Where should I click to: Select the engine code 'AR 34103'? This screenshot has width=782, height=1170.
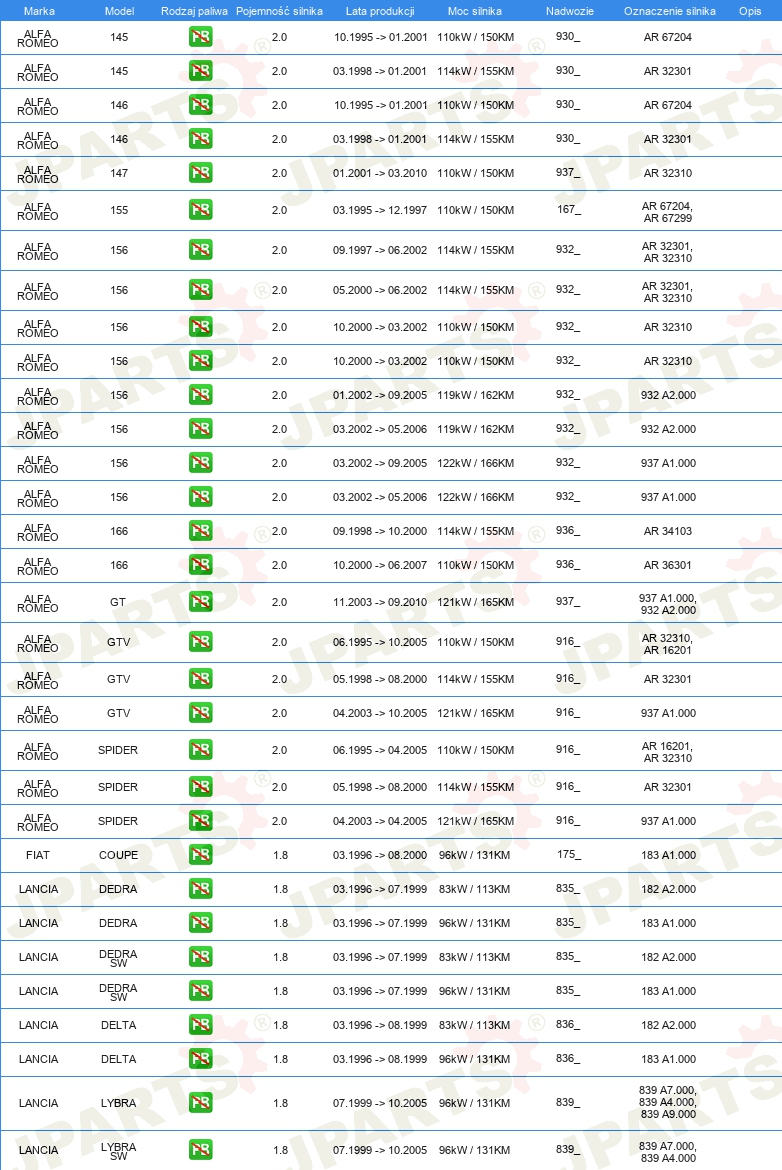coord(668,531)
